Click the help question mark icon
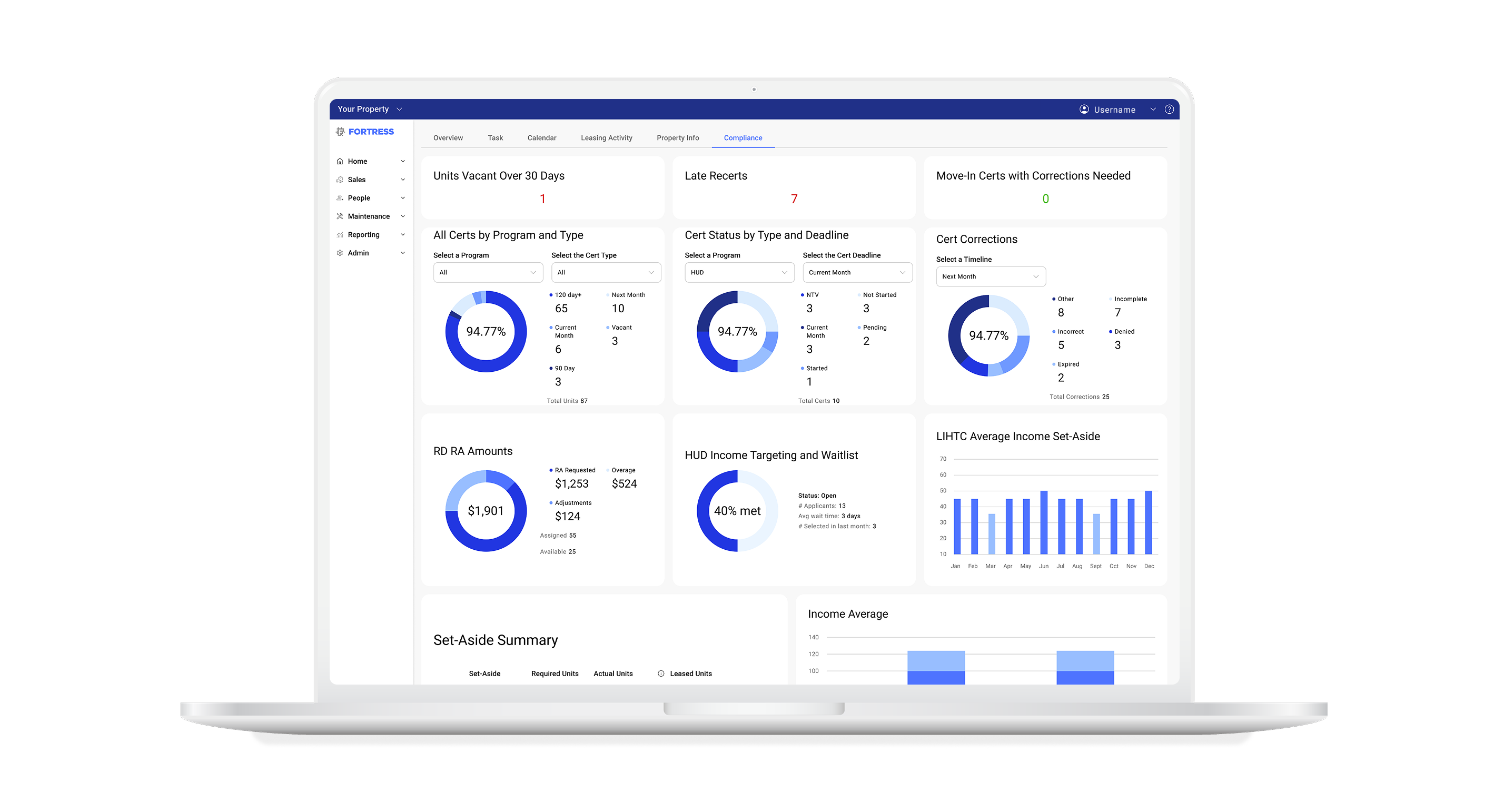Image resolution: width=1504 pixels, height=812 pixels. coord(1169,109)
